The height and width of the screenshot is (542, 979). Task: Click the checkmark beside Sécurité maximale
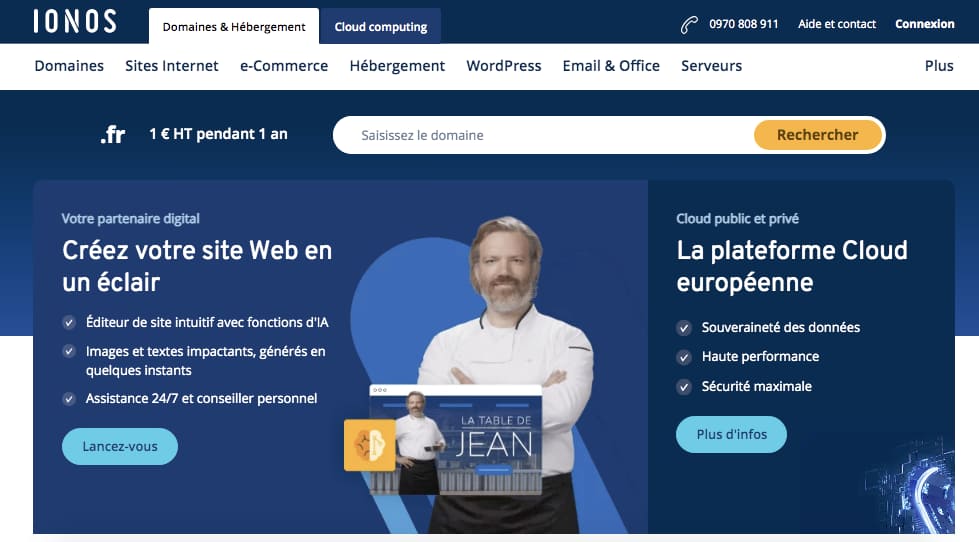(684, 387)
